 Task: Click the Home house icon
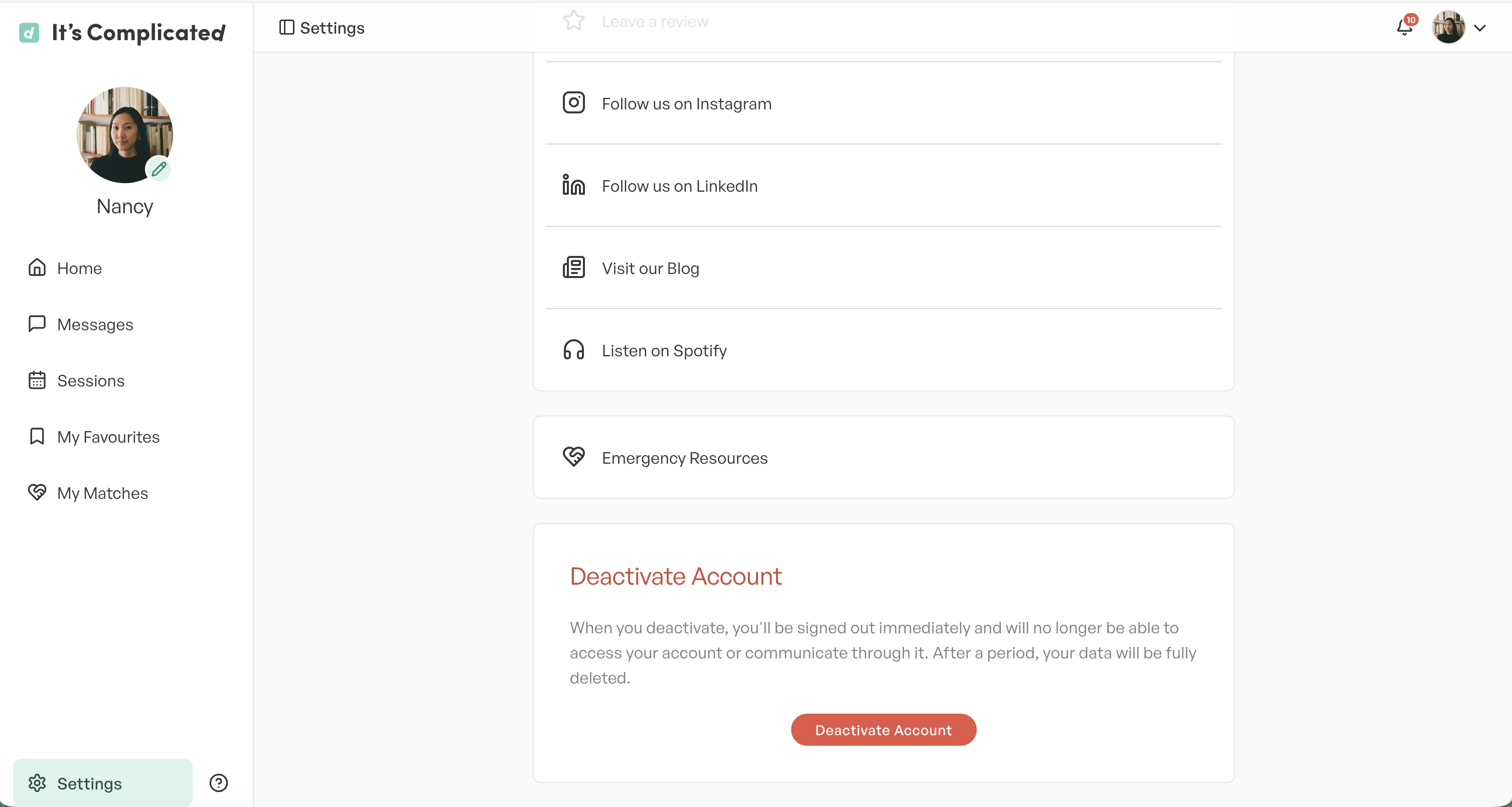point(37,268)
